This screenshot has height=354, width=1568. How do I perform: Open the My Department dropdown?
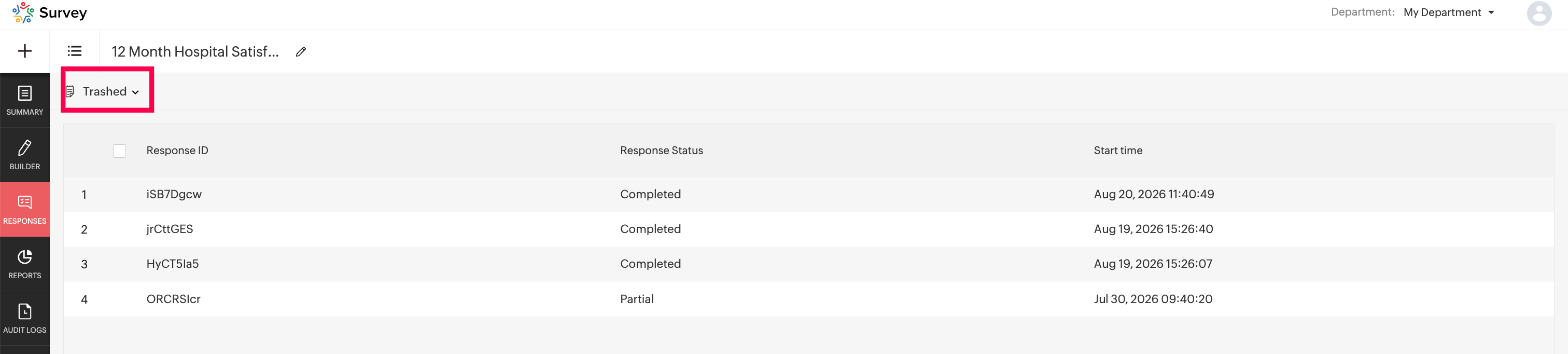click(1449, 12)
